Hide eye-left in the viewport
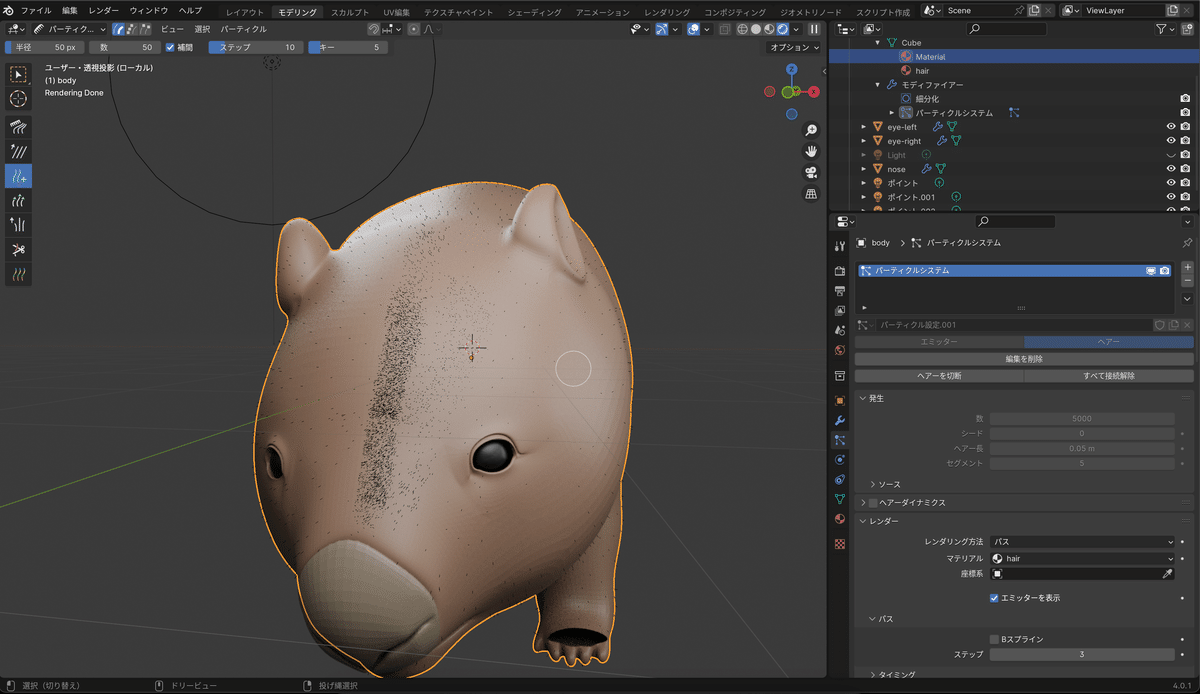 pos(1170,127)
